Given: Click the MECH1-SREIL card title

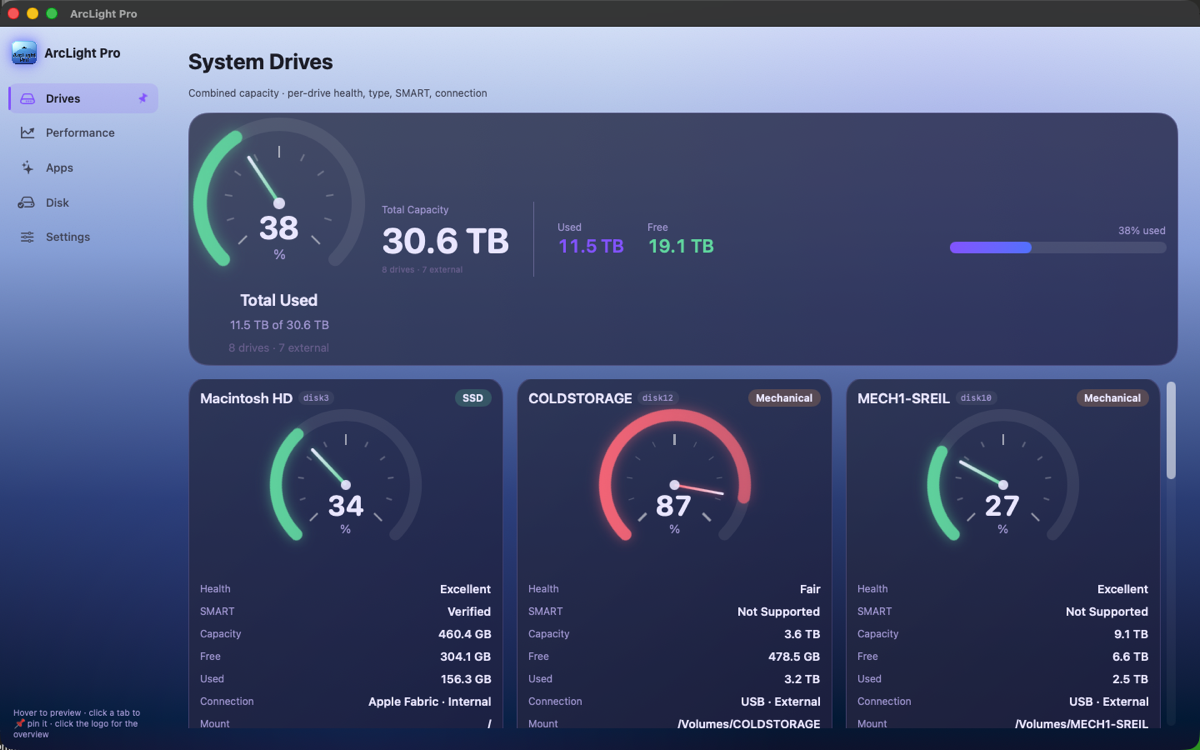Looking at the screenshot, I should pos(903,398).
